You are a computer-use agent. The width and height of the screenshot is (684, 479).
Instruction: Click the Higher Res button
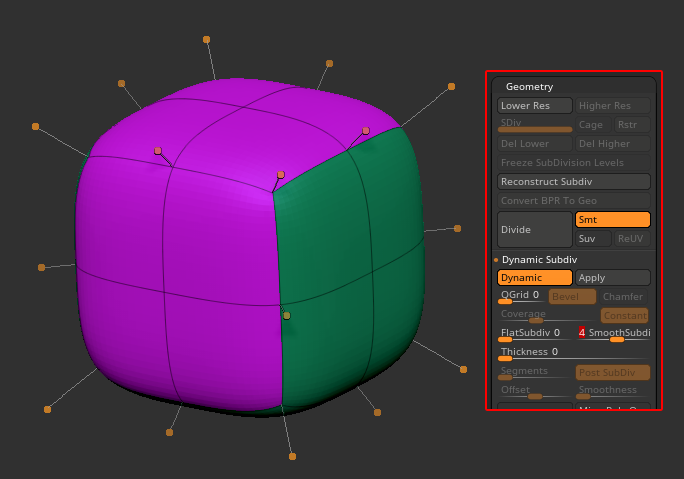[x=612, y=106]
